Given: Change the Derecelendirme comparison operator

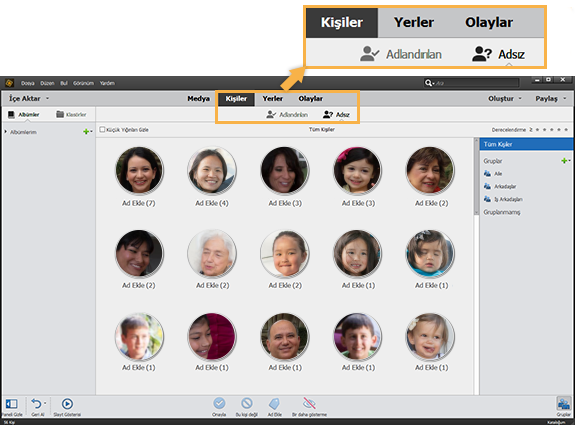Looking at the screenshot, I should (x=530, y=129).
